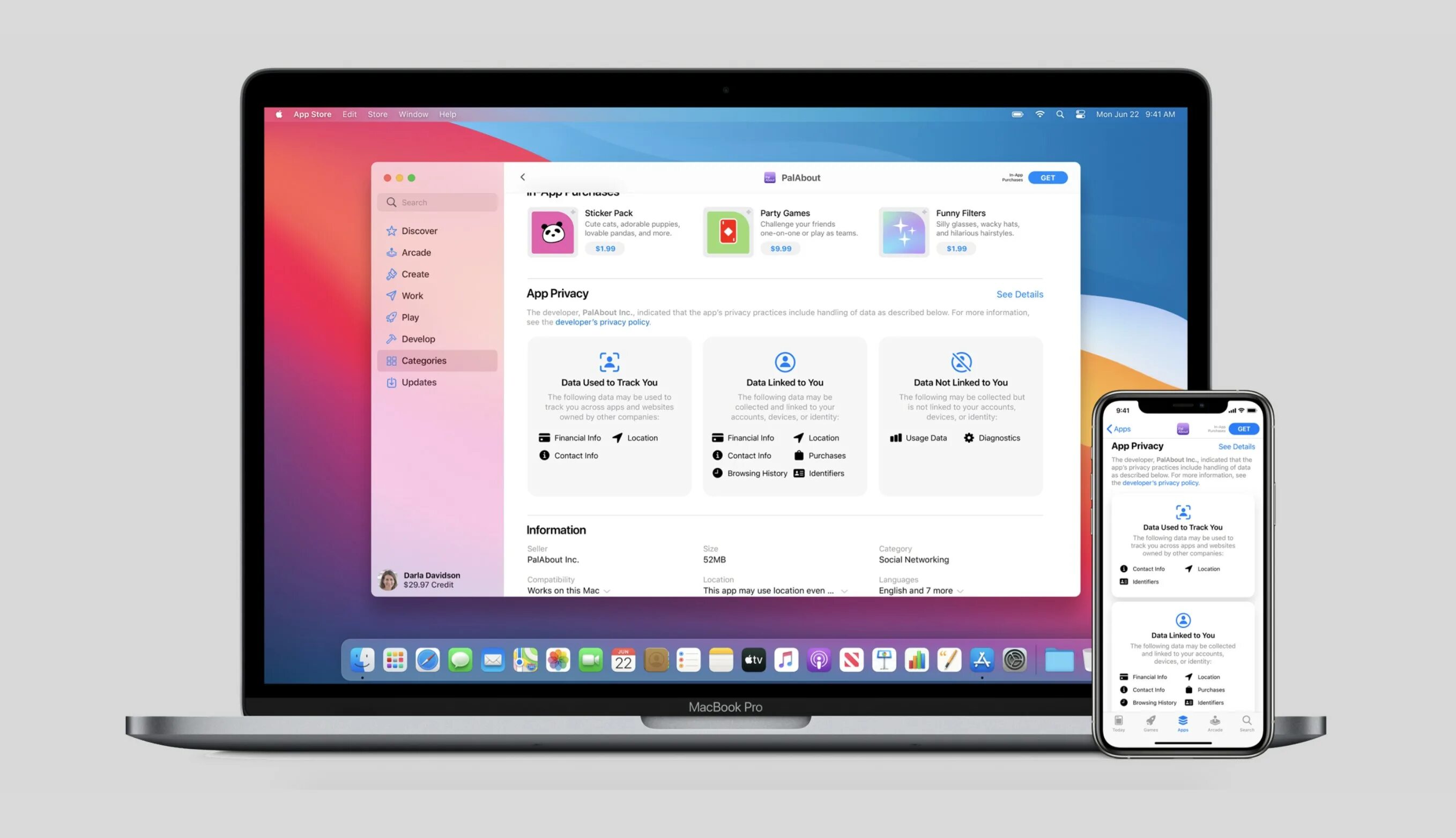Click the GET button for PalAbout

point(1048,177)
